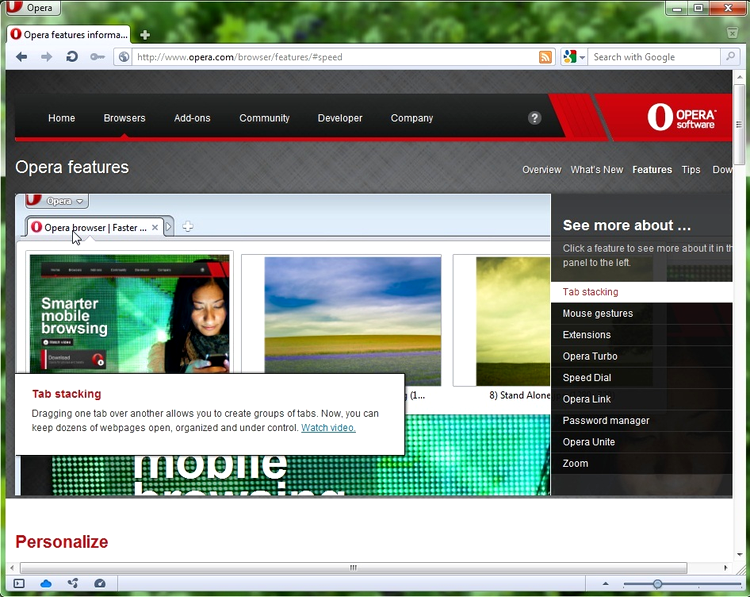Click the horizontal scrollbar

(x=353, y=568)
